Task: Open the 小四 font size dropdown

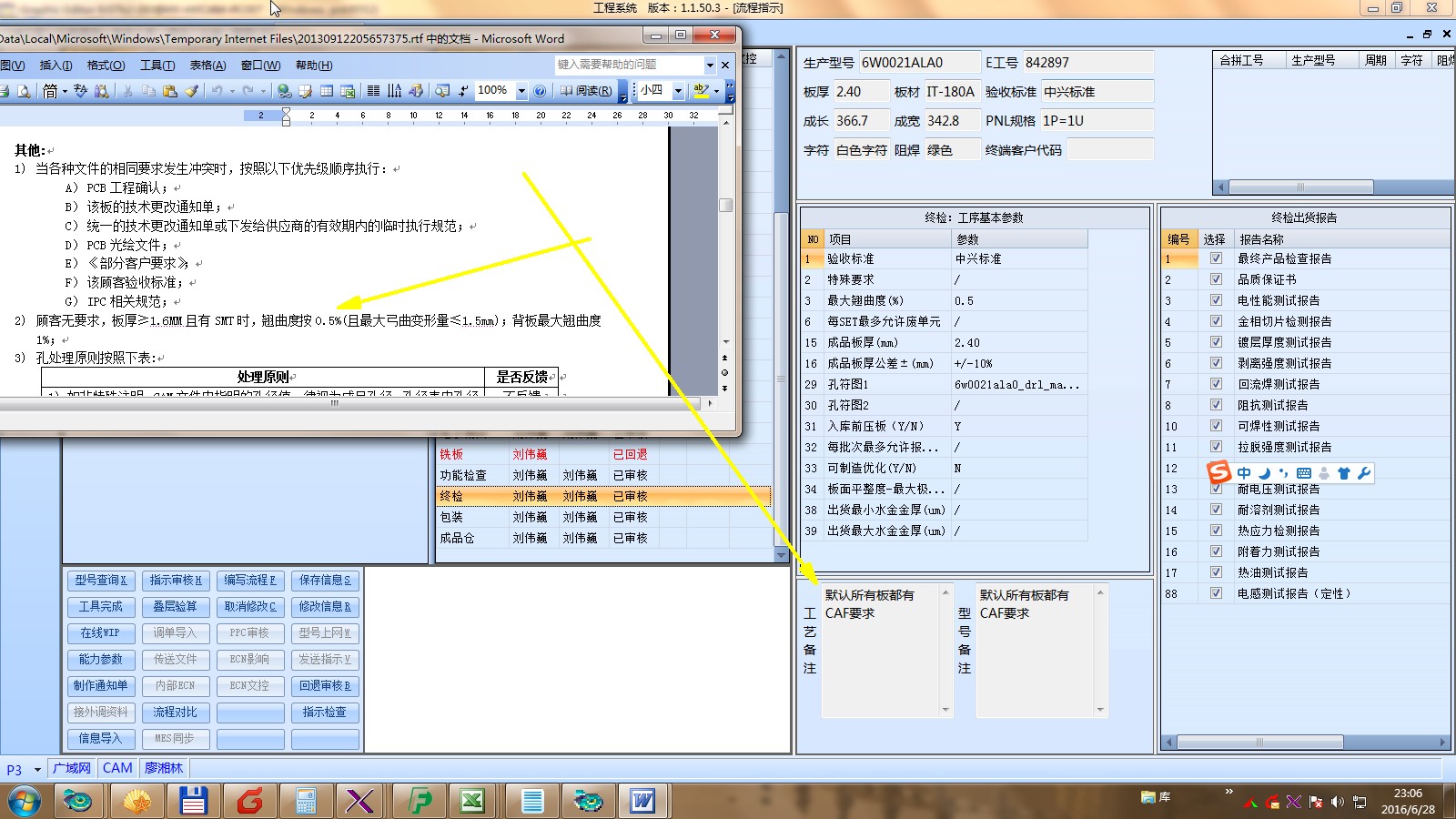Action: tap(678, 91)
